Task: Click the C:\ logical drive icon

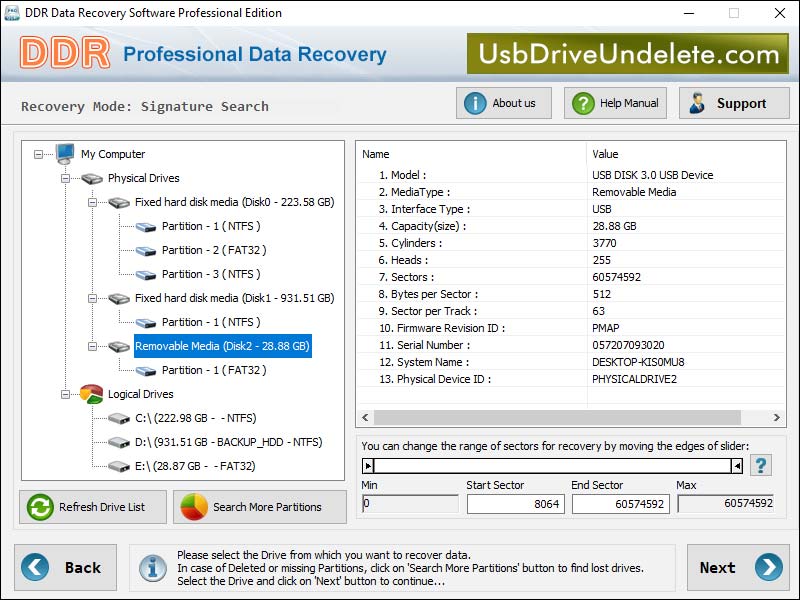Action: pyautogui.click(x=119, y=418)
